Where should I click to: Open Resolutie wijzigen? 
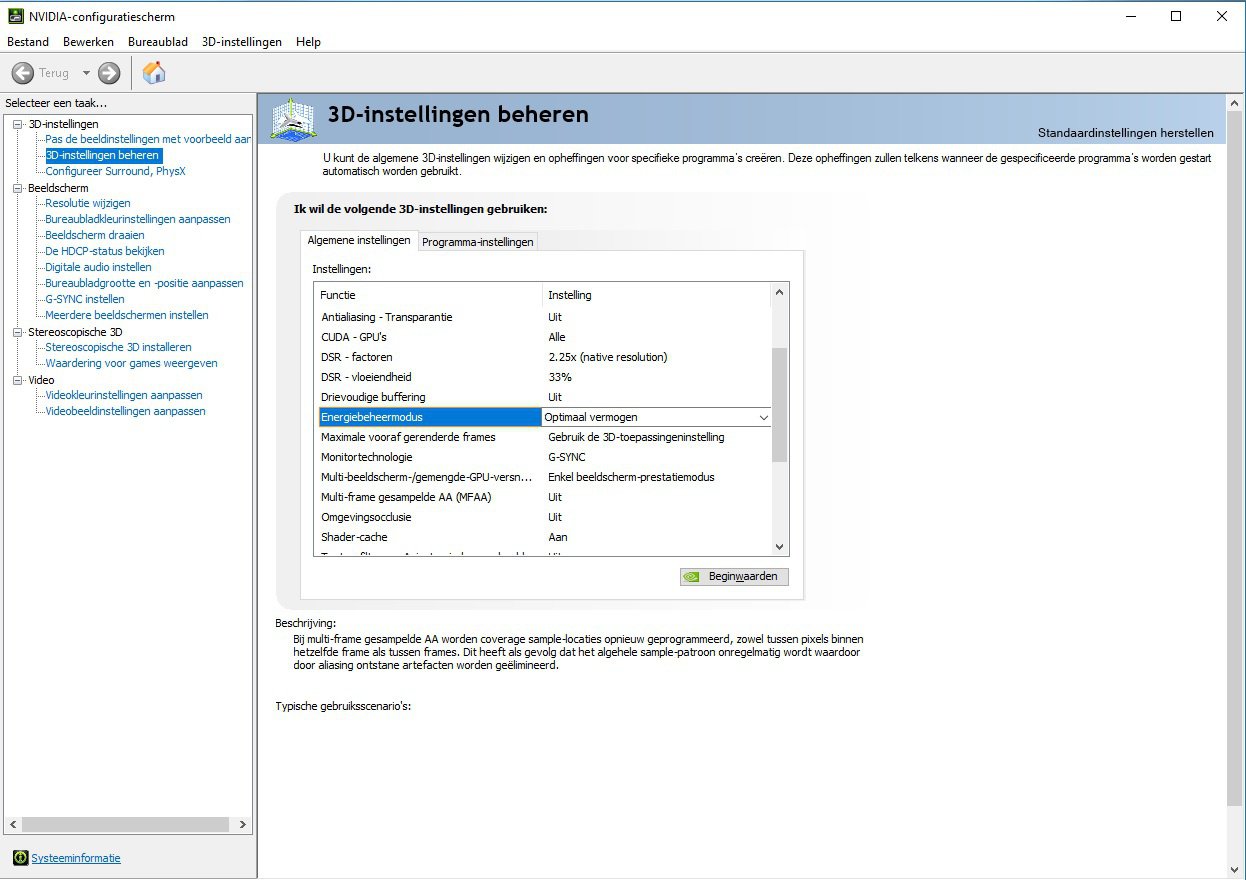pyautogui.click(x=88, y=203)
